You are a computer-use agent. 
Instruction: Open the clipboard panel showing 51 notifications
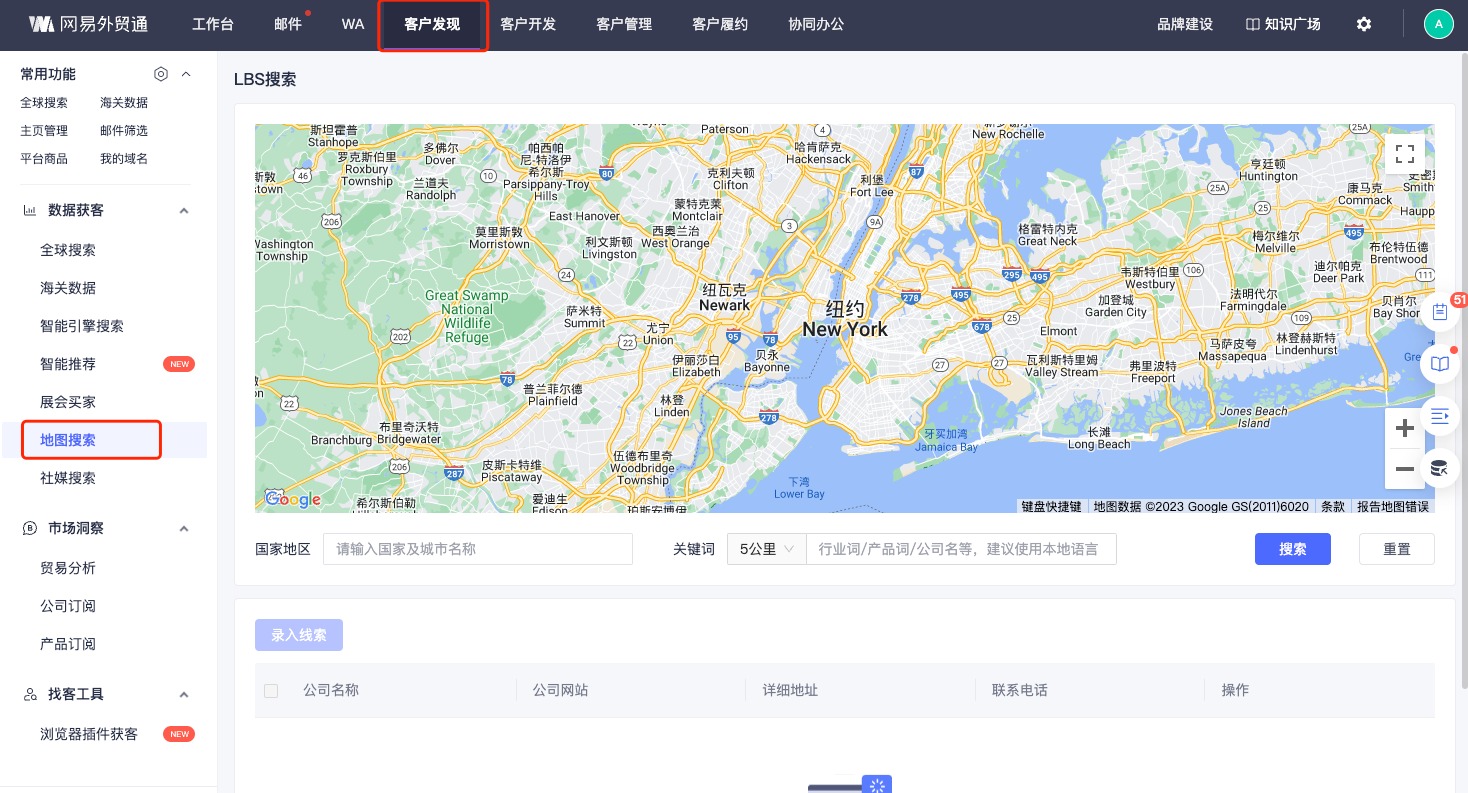tap(1440, 311)
